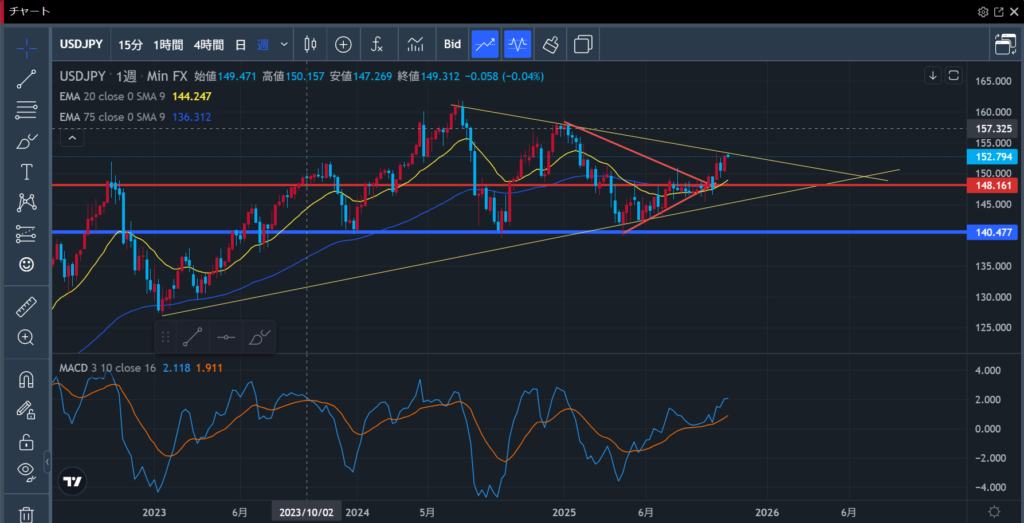Choose the Text annotation tool
Image resolution: width=1024 pixels, height=523 pixels.
(27, 172)
